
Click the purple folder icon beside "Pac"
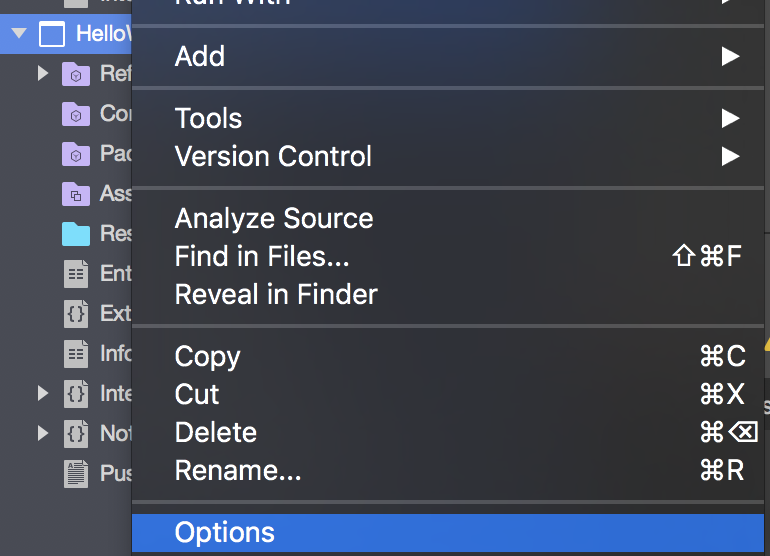click(x=75, y=154)
